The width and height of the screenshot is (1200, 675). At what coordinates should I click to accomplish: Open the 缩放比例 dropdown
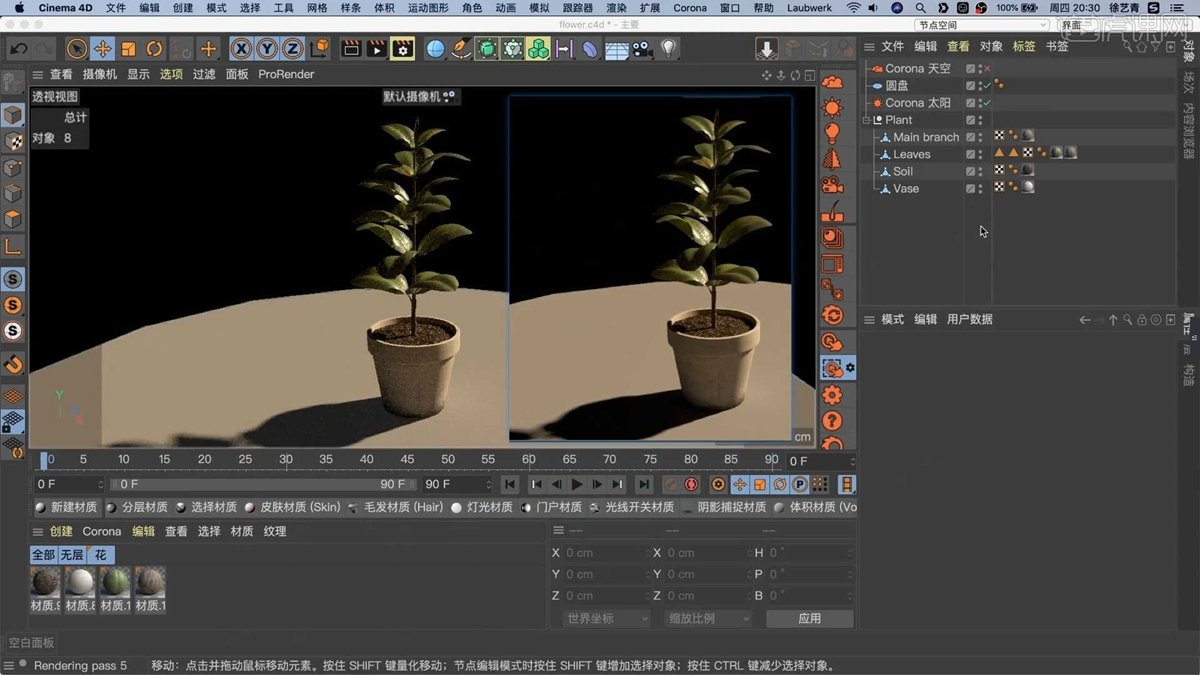(707, 619)
